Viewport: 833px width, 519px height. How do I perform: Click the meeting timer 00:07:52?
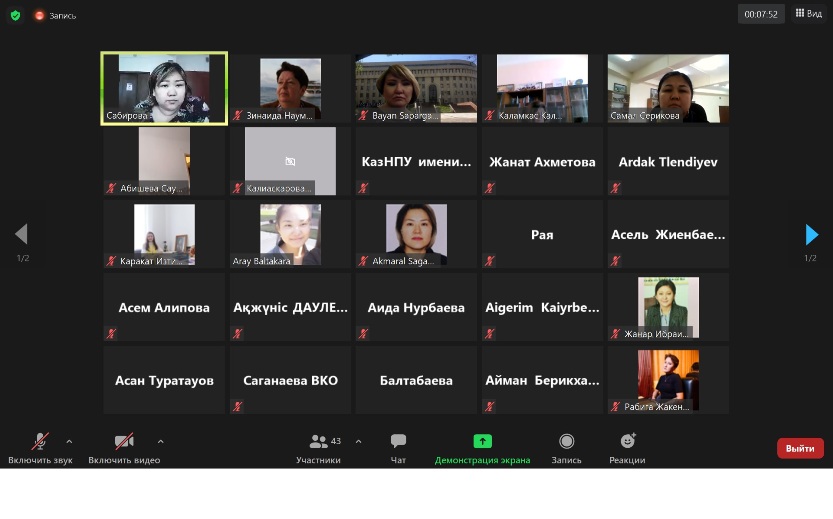[760, 14]
